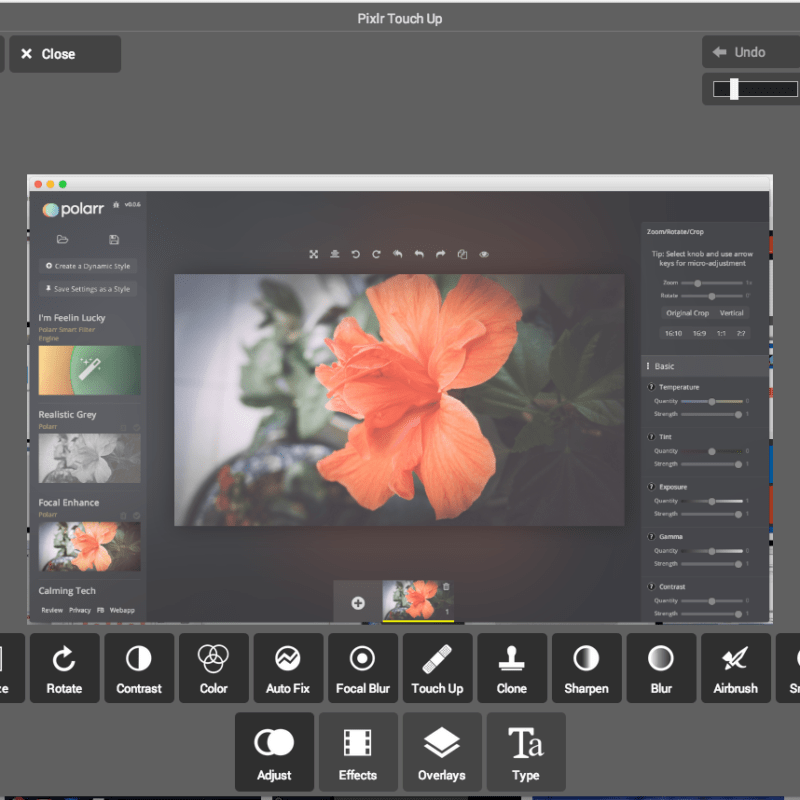Click the Undo button
The height and width of the screenshot is (800, 800).
tap(751, 52)
